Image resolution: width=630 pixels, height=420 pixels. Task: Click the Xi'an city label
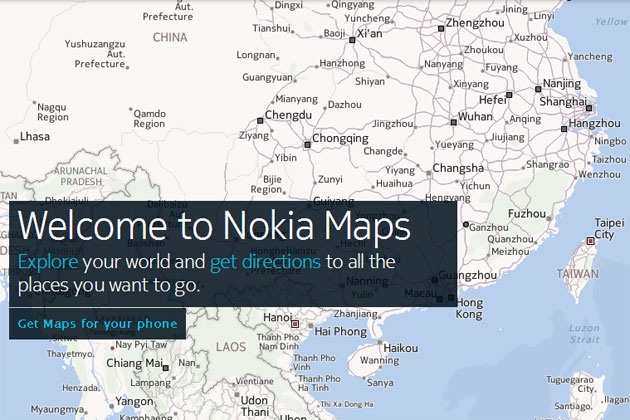[370, 33]
